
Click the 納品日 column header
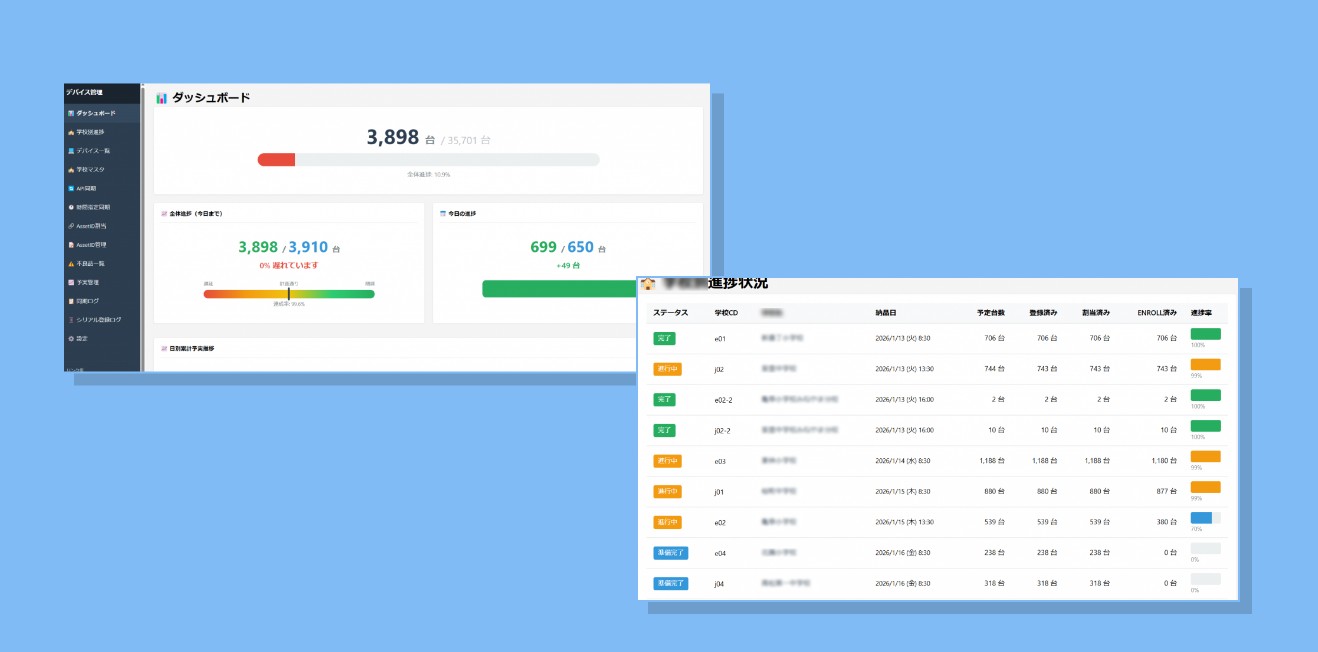tap(887, 313)
